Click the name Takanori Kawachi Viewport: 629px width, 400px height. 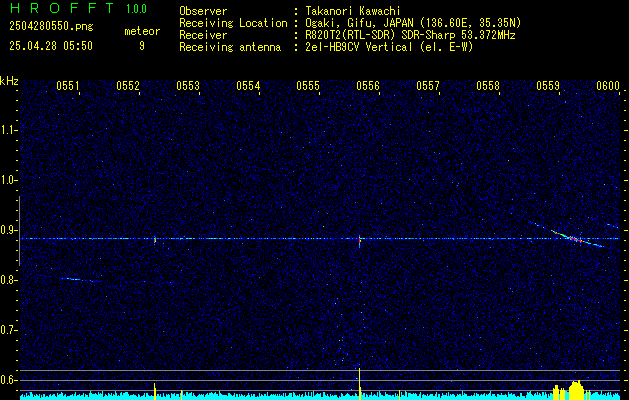353,11
